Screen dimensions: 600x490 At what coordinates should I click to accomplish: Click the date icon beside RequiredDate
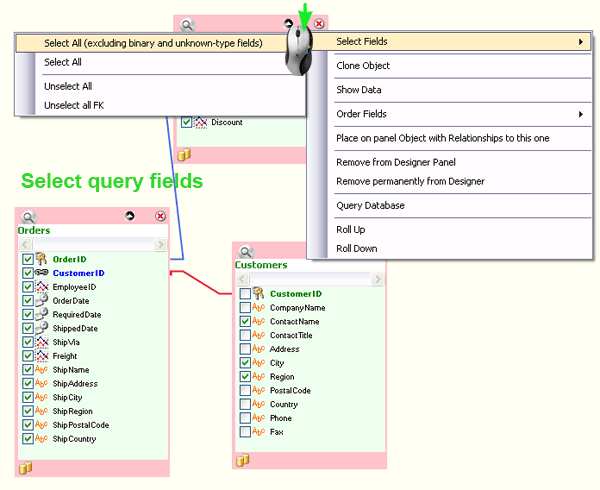point(41,314)
